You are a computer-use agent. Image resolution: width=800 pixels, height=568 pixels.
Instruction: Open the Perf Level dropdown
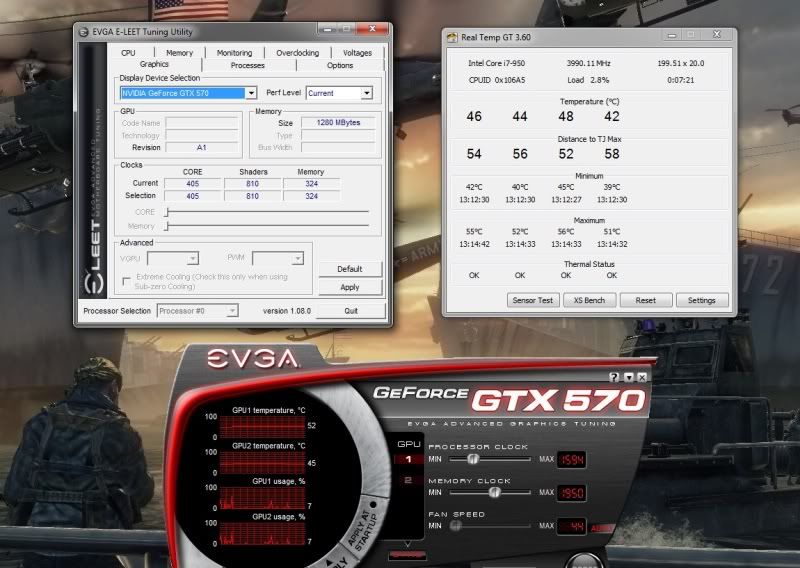367,93
